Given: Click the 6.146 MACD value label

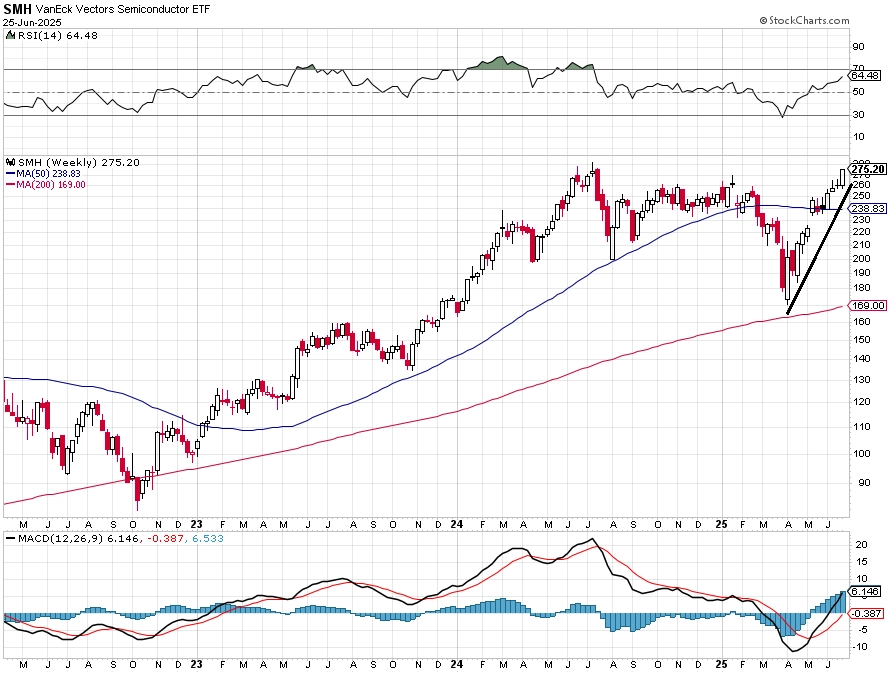Looking at the screenshot, I should click(865, 592).
